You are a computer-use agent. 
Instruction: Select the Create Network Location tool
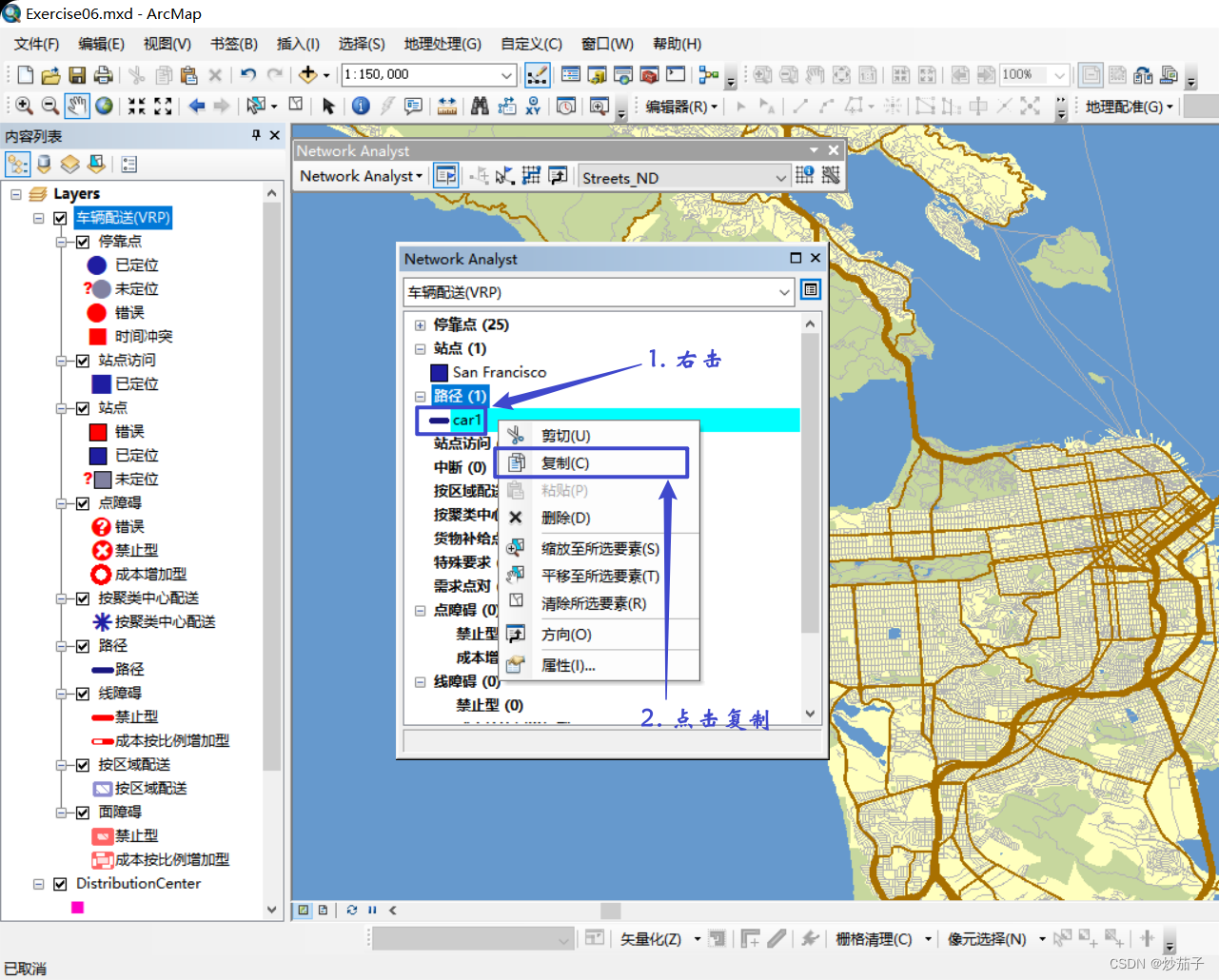click(479, 175)
